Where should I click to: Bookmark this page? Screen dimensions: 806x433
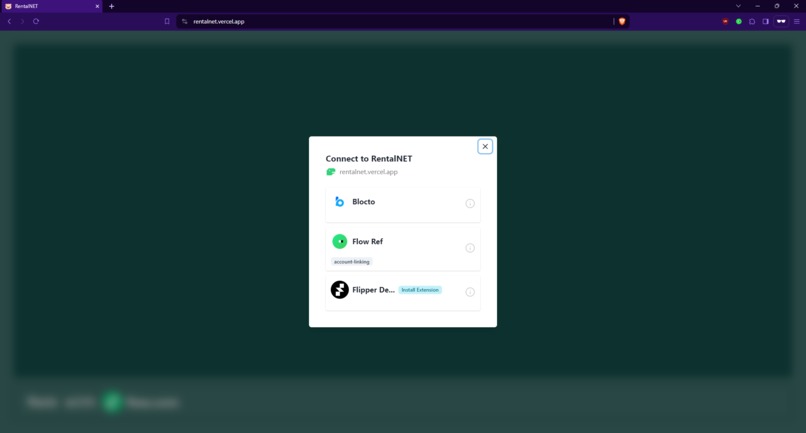167,22
